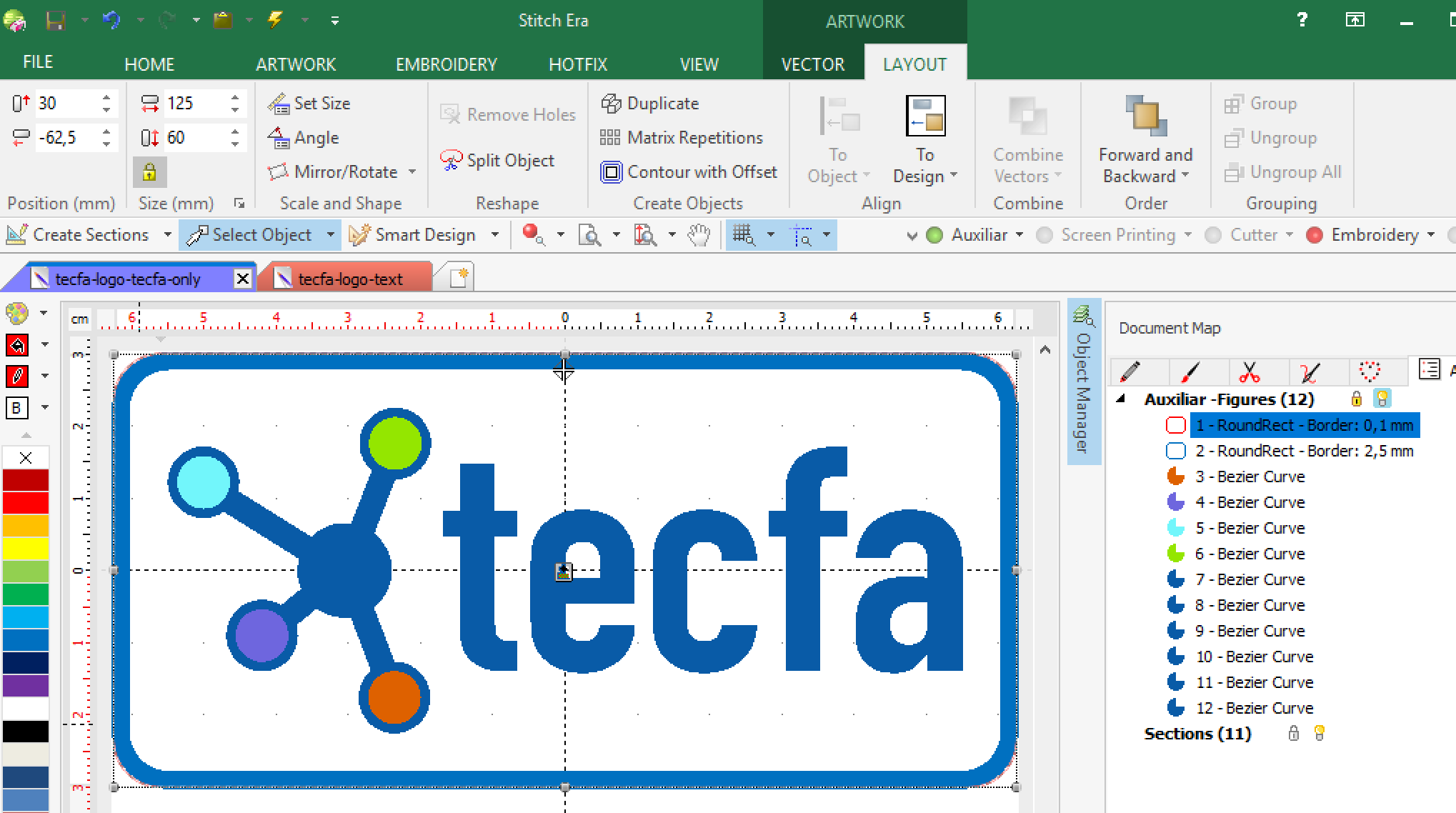Screen dimensions: 1456x813
Task: Select the Contour with Offset tool
Action: 612,172
